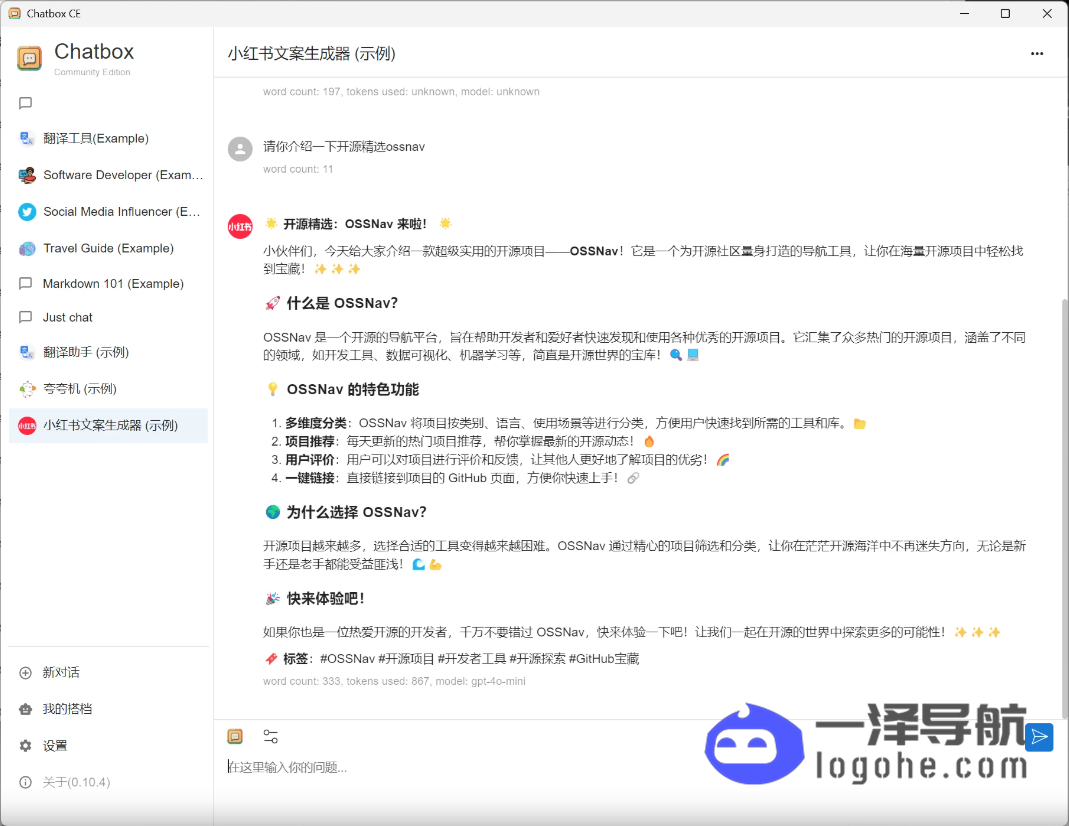
Task: Click the 用户评价 list item
Action: pos(500,460)
